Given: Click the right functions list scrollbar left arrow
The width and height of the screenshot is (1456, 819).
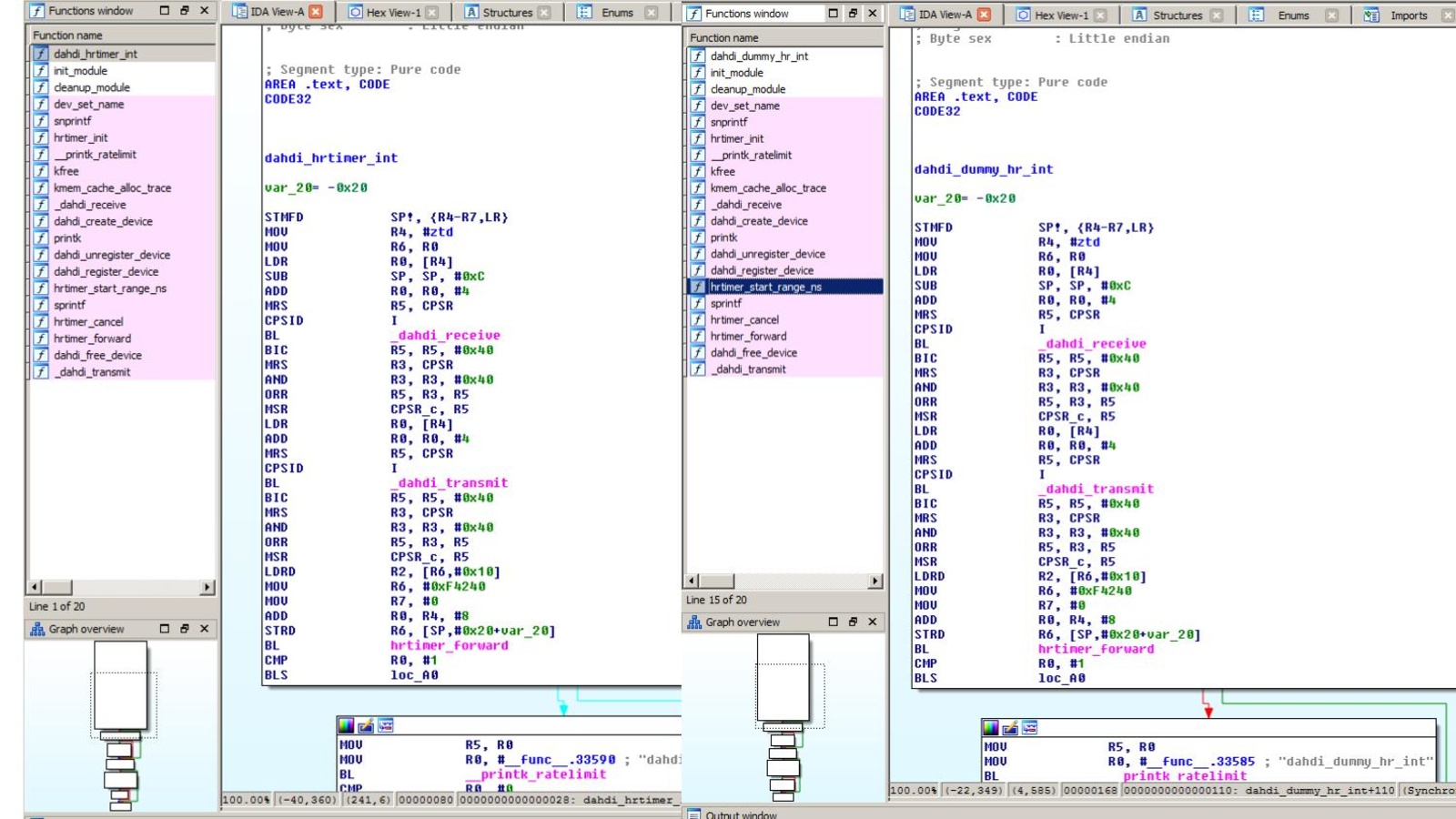Looking at the screenshot, I should click(692, 581).
